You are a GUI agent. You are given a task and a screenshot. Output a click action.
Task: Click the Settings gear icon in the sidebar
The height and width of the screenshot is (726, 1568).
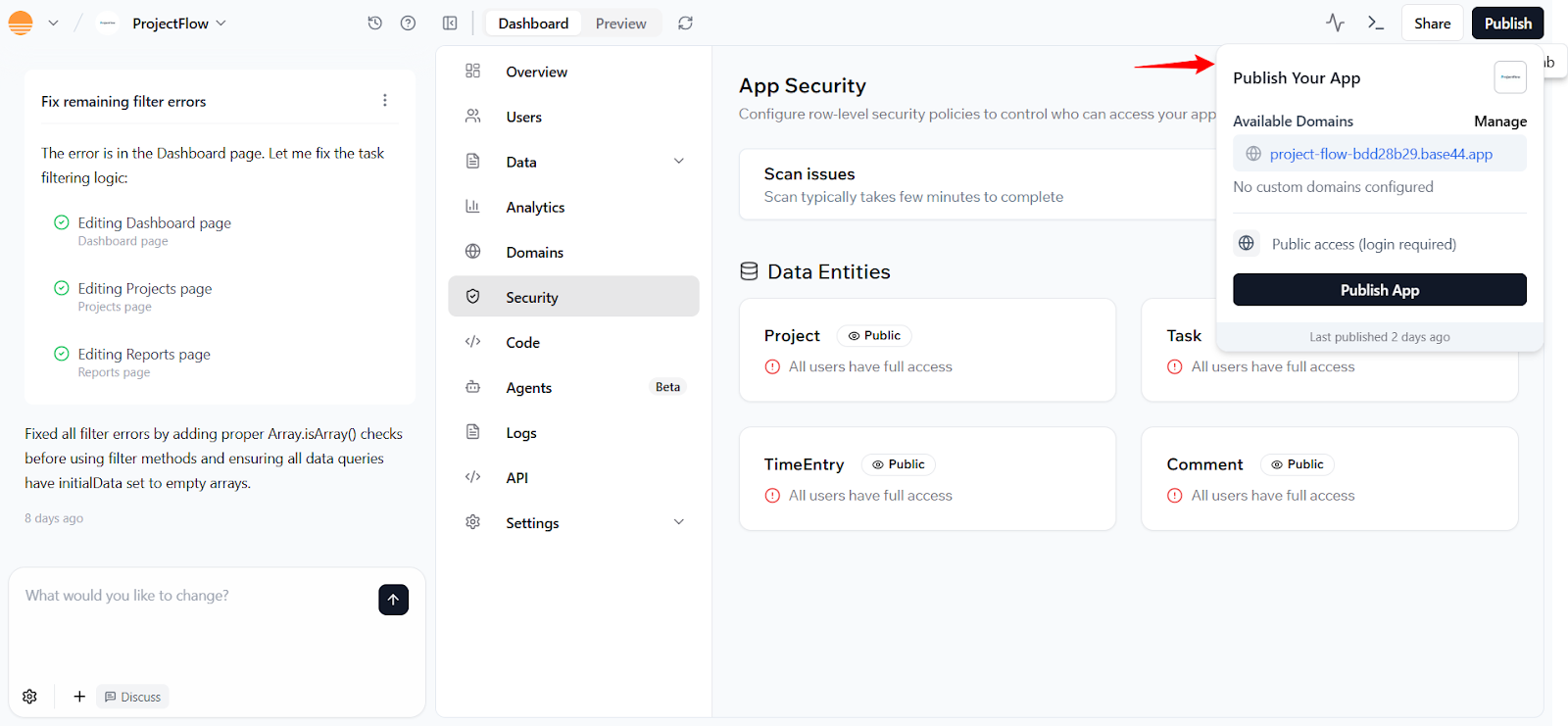point(472,521)
